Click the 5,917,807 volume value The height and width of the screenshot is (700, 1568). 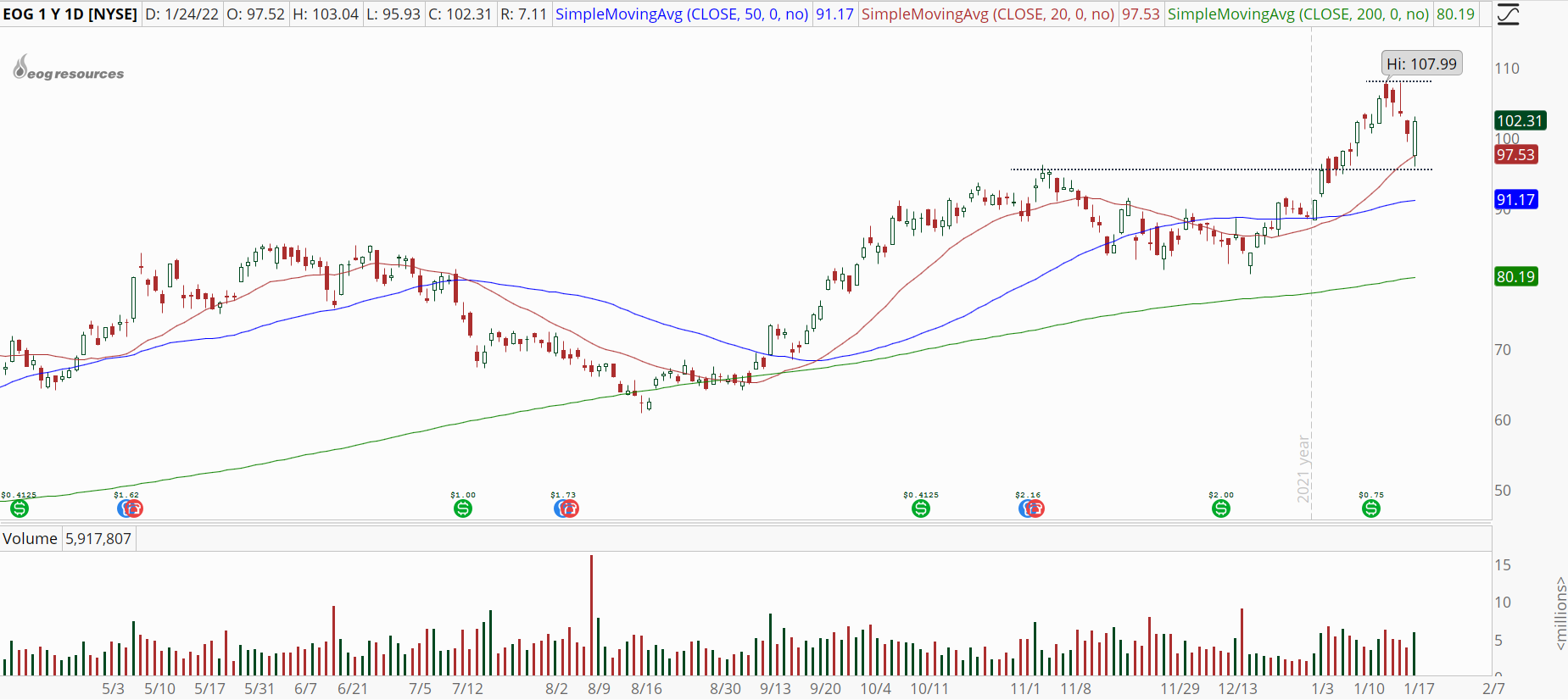(x=98, y=539)
